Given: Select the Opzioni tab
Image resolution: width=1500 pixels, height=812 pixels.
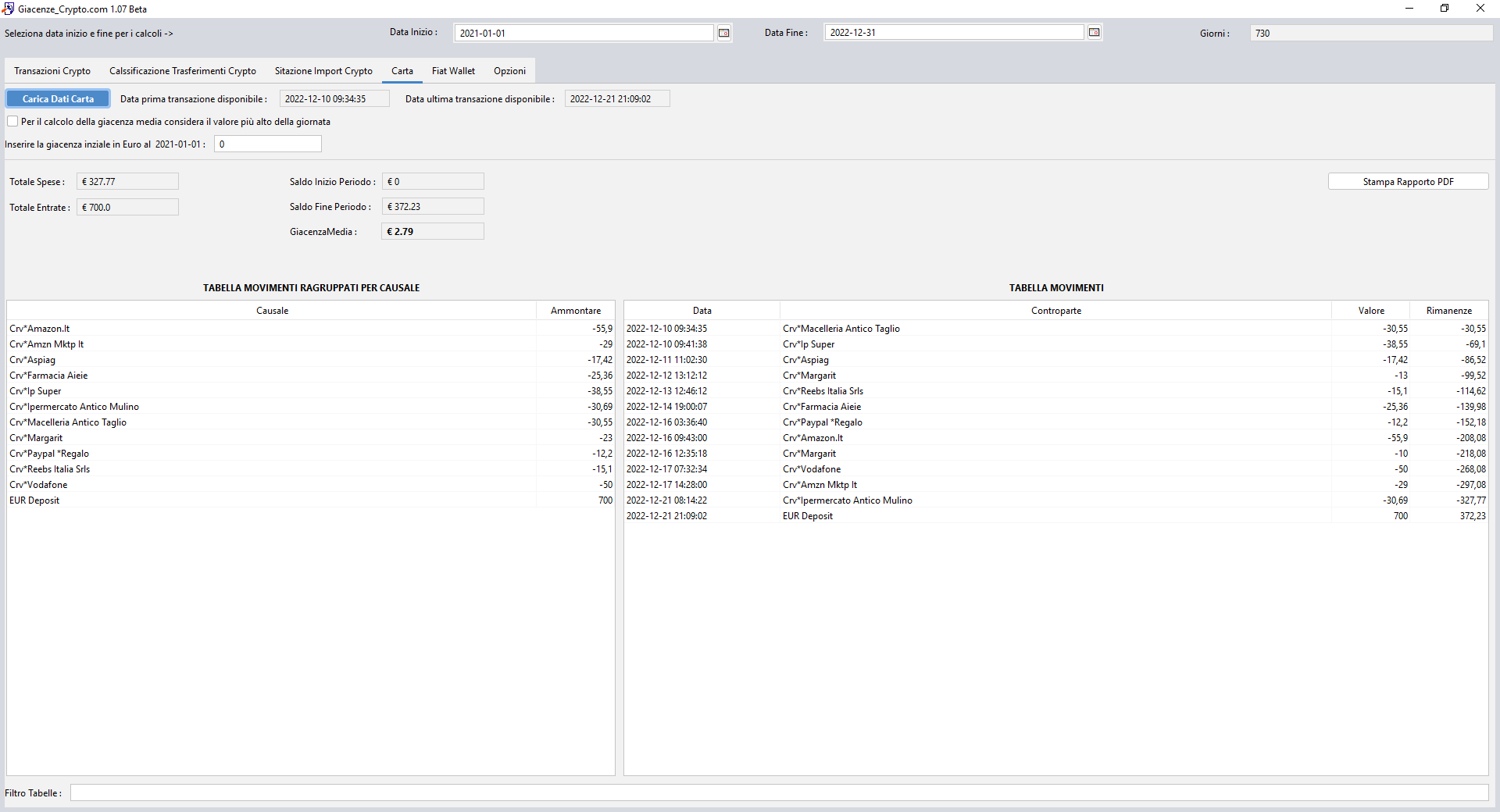Looking at the screenshot, I should [x=509, y=70].
